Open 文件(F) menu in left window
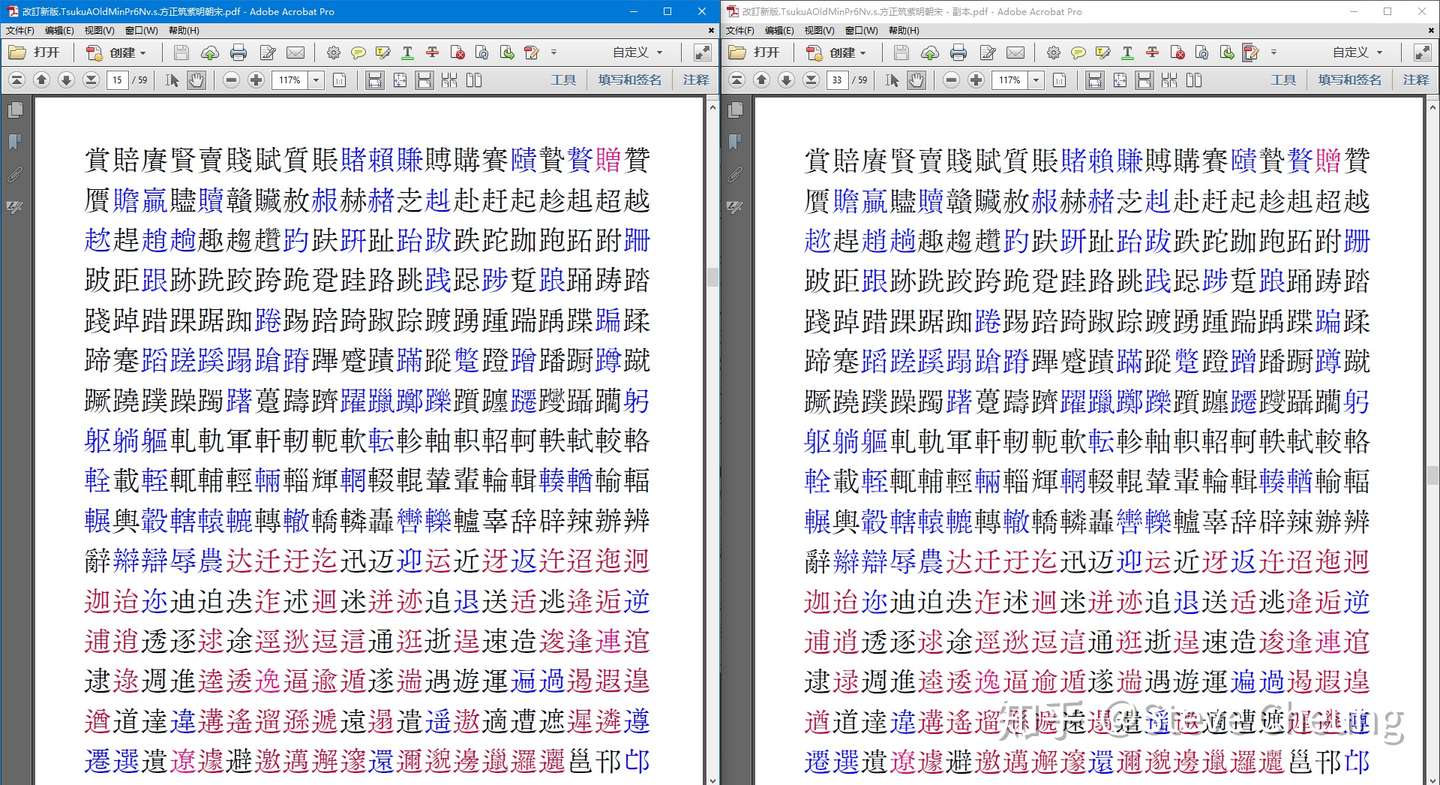This screenshot has width=1440, height=785. pos(20,31)
